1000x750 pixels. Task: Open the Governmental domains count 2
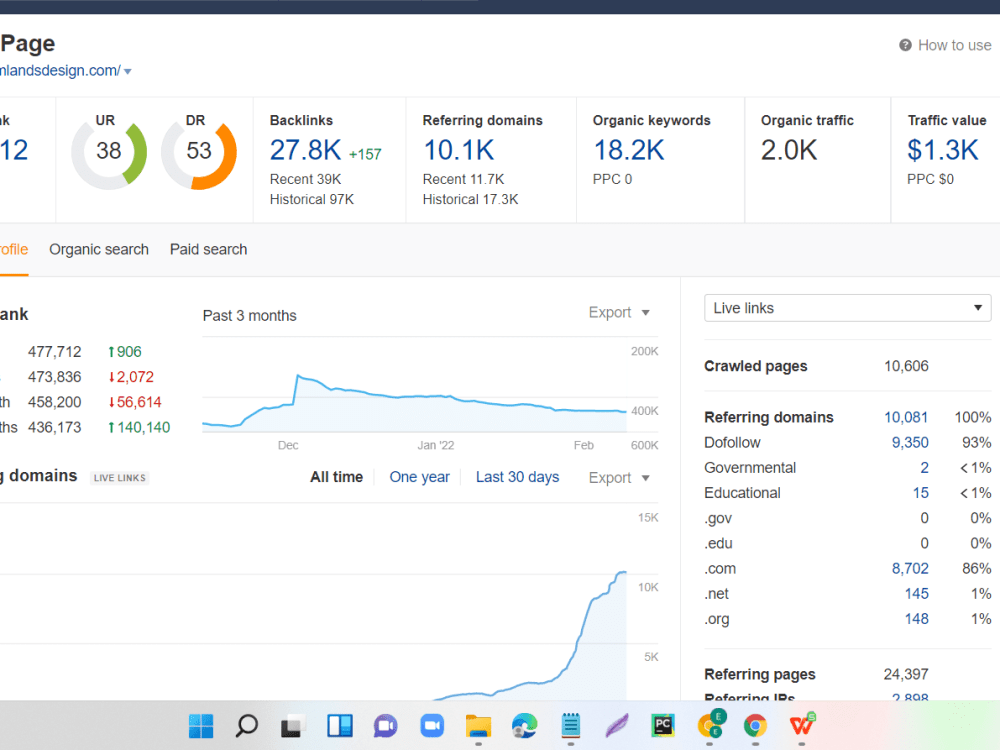(x=924, y=467)
